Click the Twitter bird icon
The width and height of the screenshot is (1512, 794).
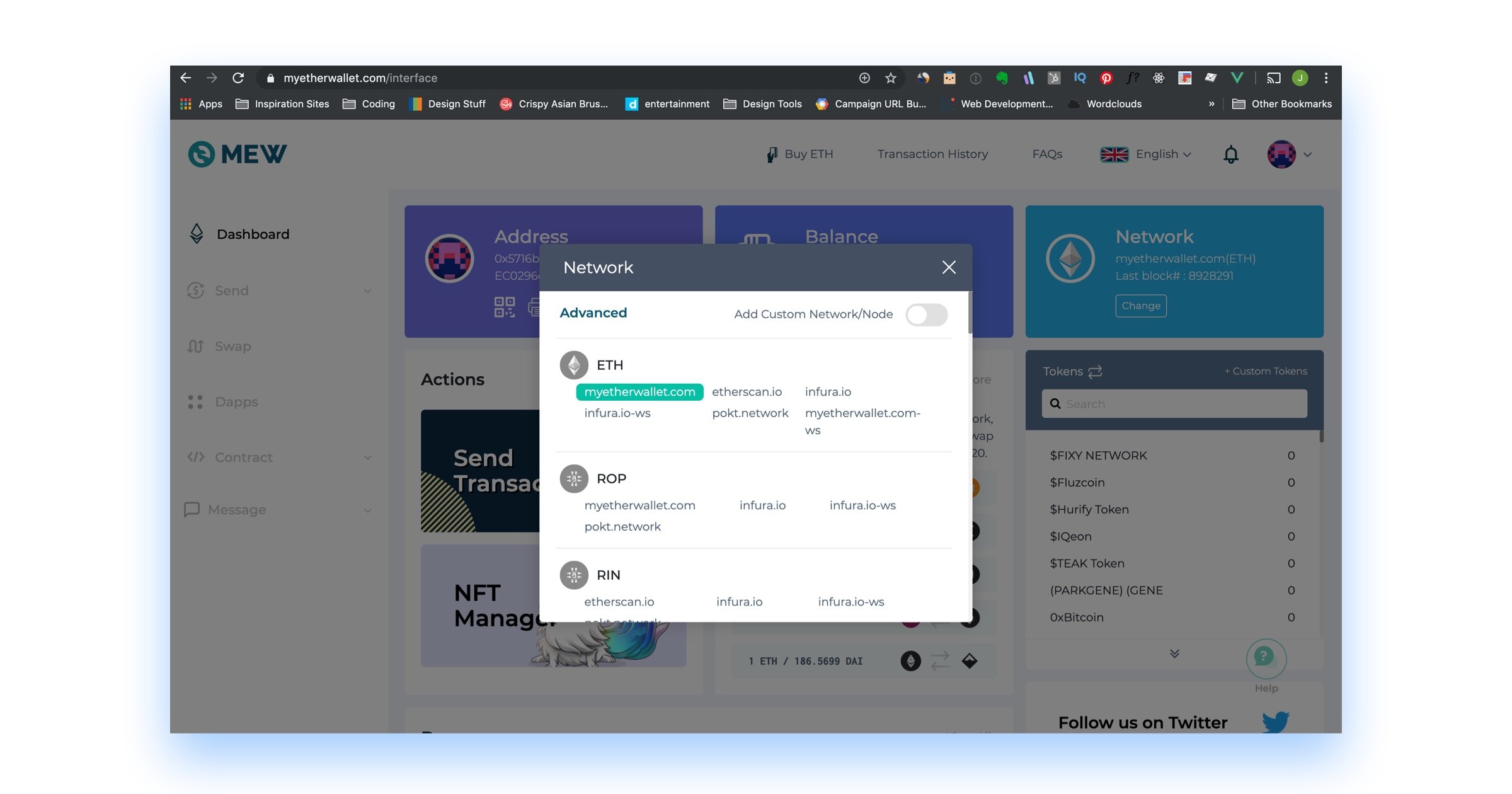(x=1275, y=722)
